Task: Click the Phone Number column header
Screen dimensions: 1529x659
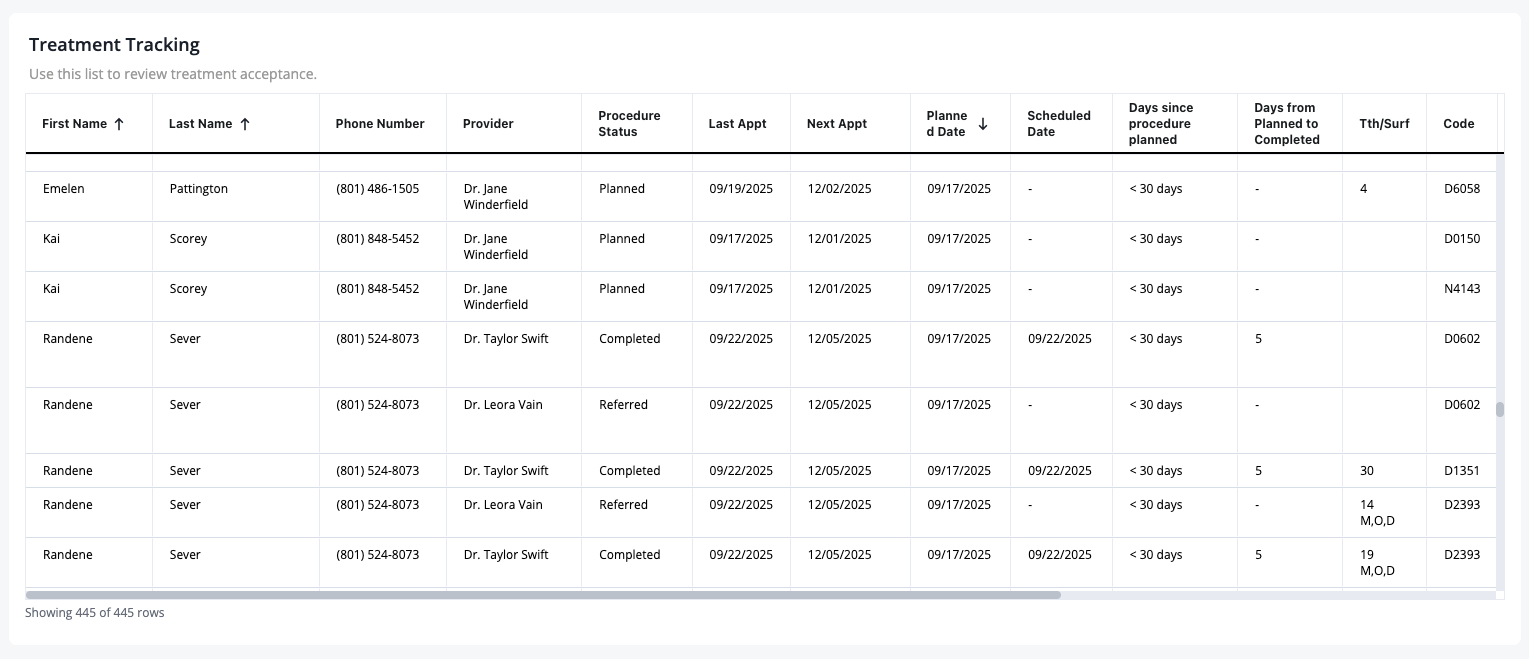Action: (380, 124)
